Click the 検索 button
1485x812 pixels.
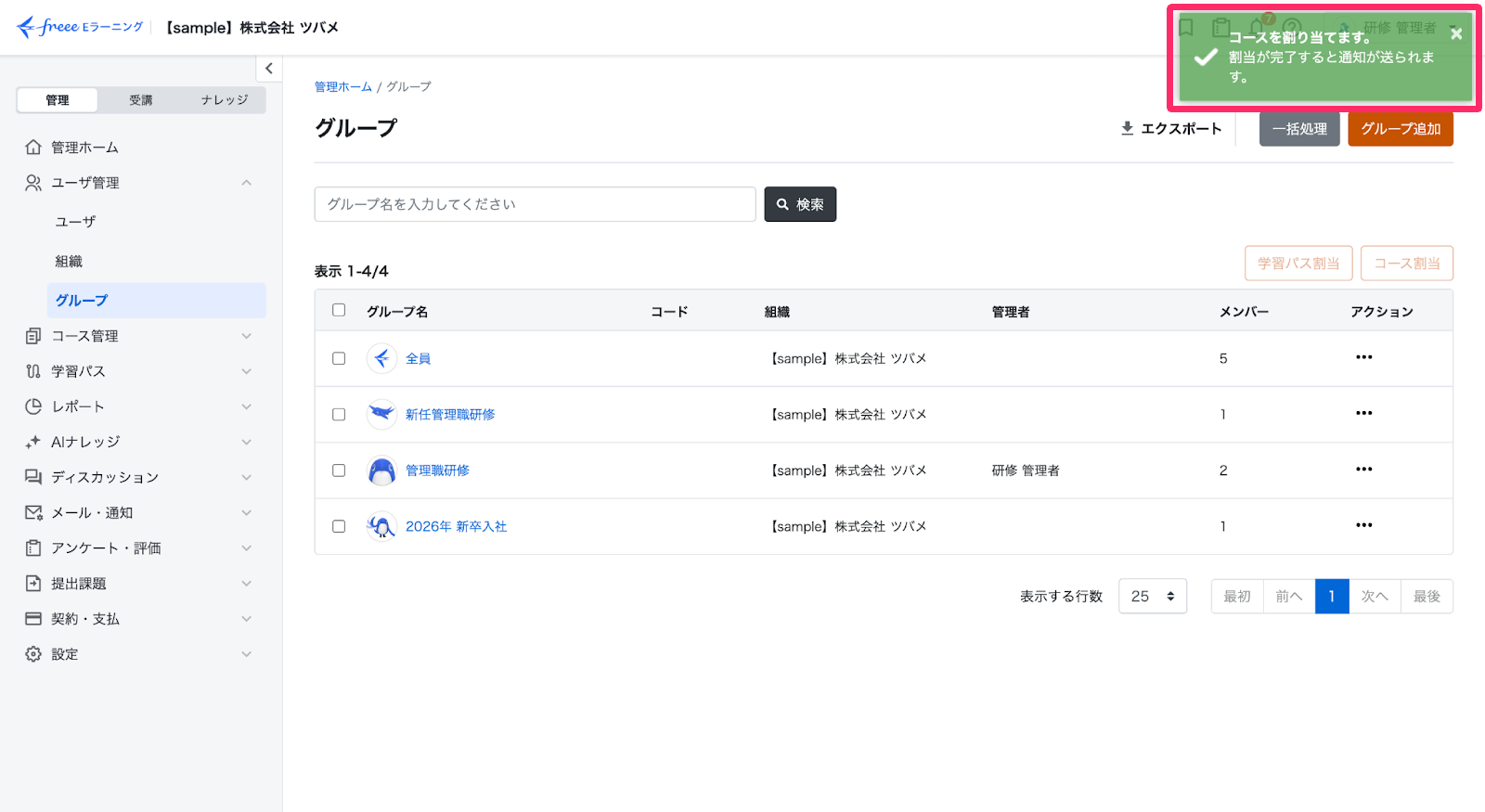pos(800,204)
